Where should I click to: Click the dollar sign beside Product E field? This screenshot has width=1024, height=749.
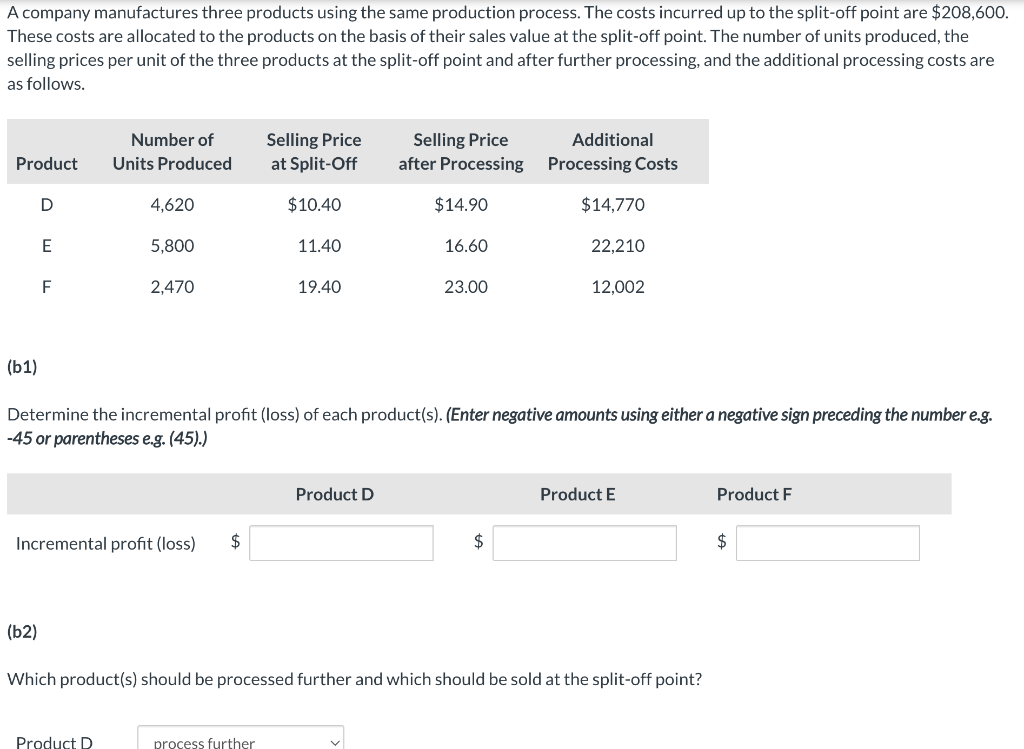pos(478,543)
